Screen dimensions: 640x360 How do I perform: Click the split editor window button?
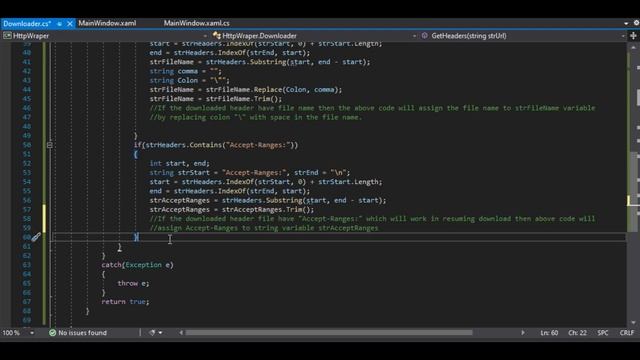633,36
